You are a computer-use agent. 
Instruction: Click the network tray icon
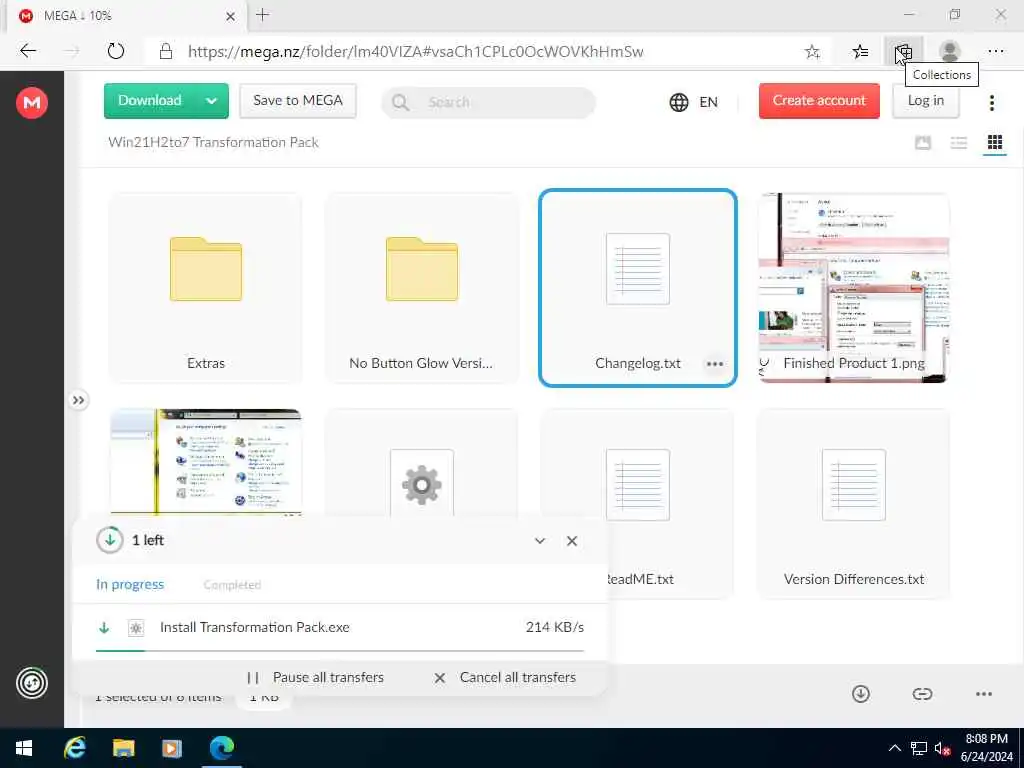click(919, 748)
